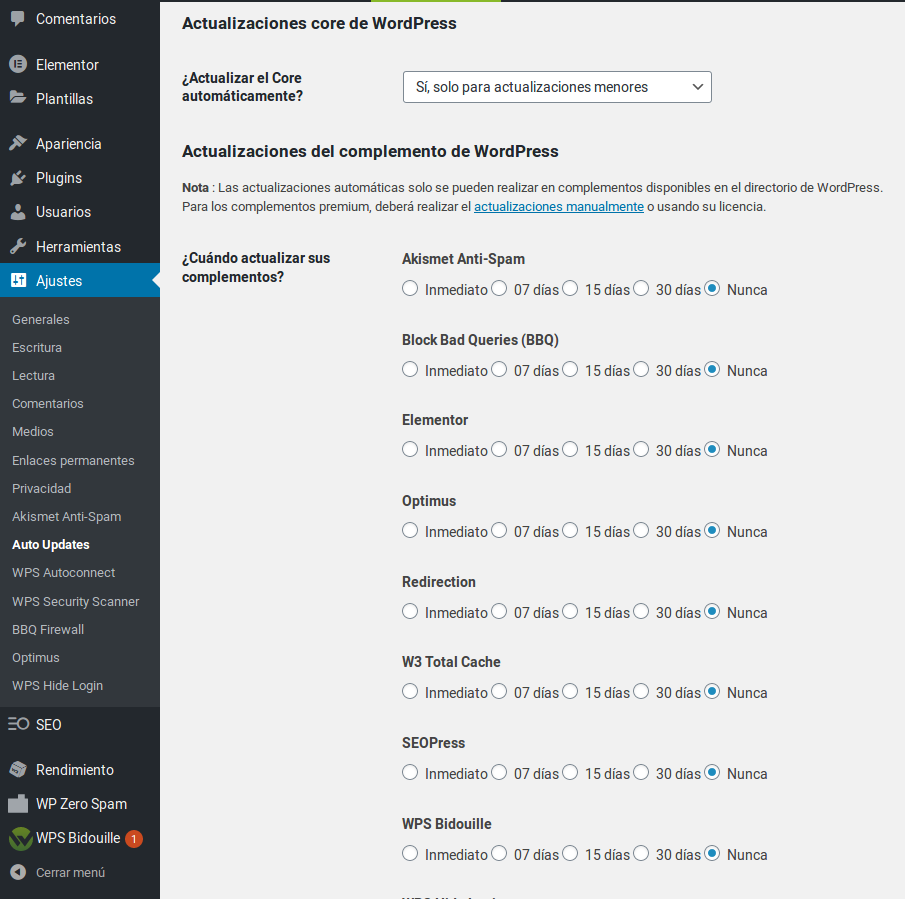Viewport: 905px width, 899px height.
Task: Click the Cerrar menú arrow icon
Action: (x=18, y=872)
